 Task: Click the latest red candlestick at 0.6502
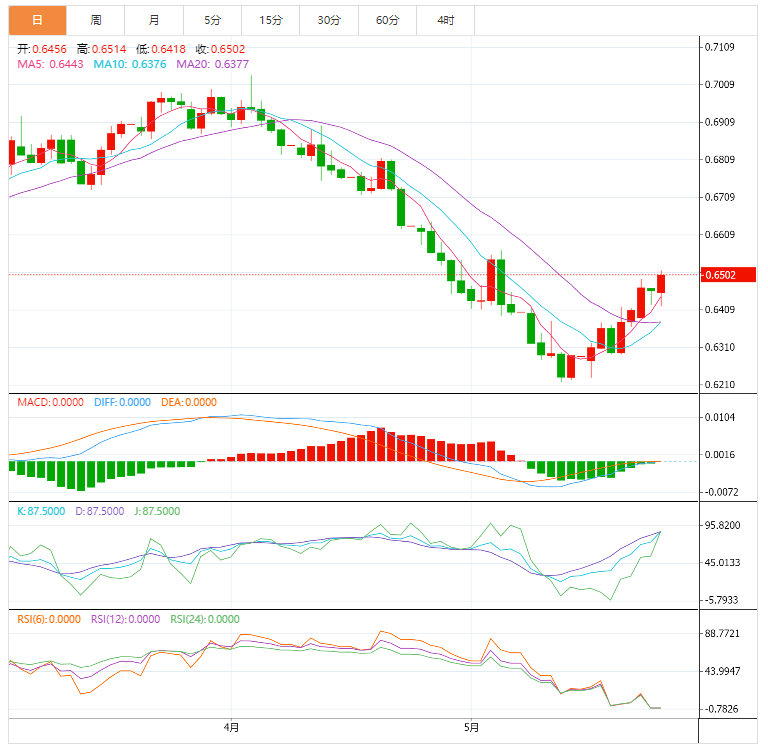[x=661, y=284]
